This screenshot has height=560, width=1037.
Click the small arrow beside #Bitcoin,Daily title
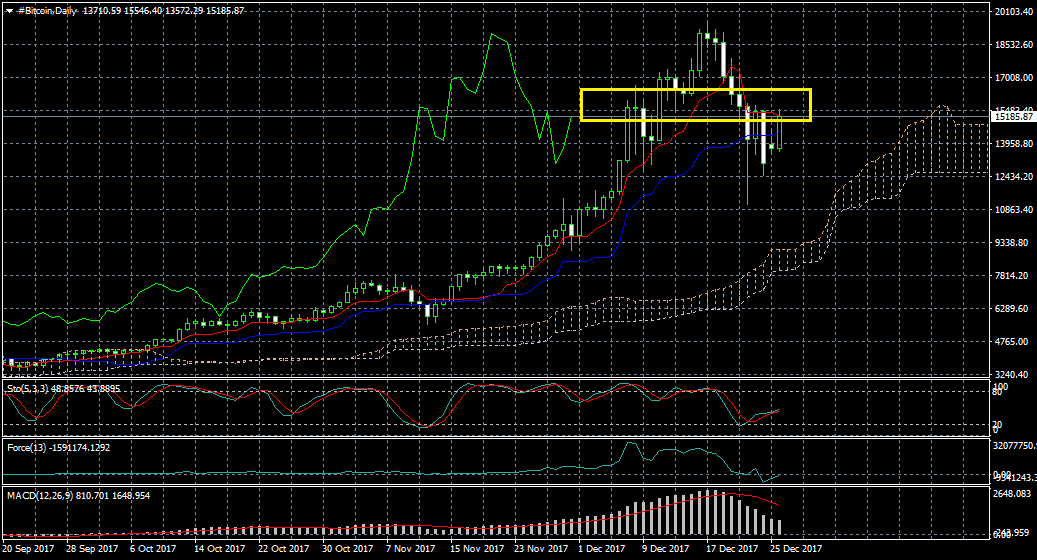pos(10,10)
